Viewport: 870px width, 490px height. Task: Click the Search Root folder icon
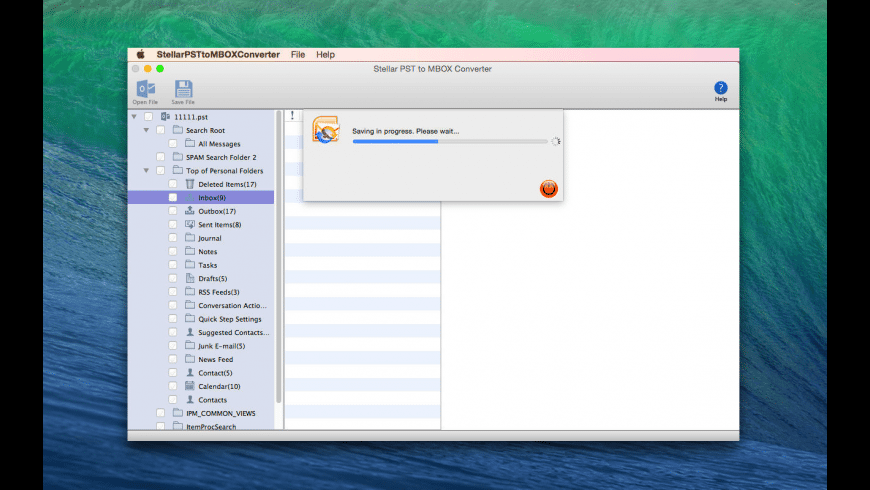coord(178,129)
